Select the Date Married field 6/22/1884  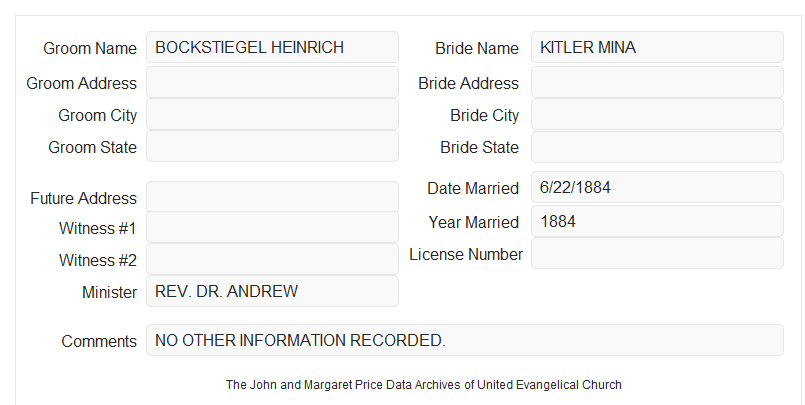657,187
